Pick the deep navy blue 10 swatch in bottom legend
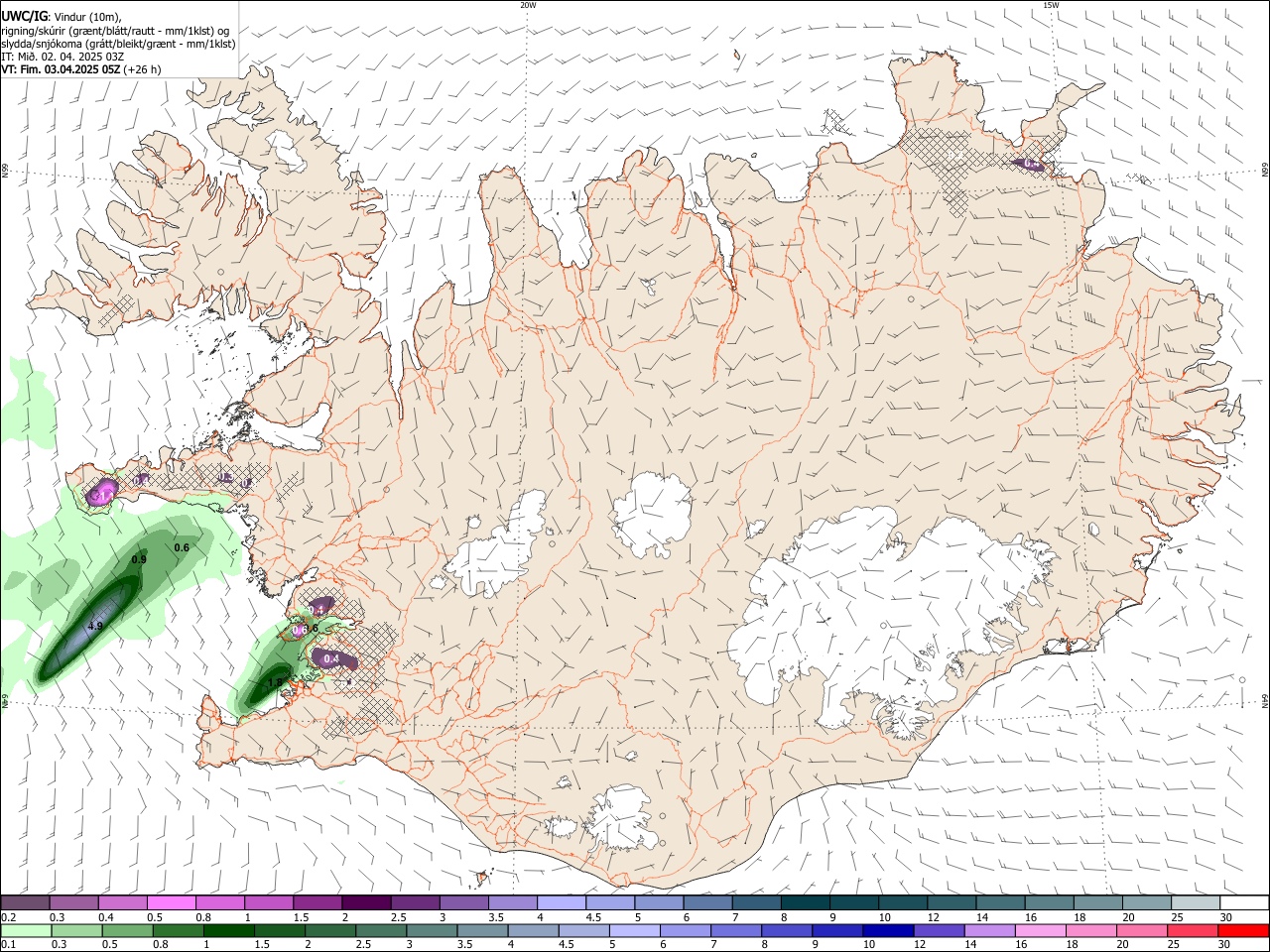The image size is (1270, 952). (889, 930)
